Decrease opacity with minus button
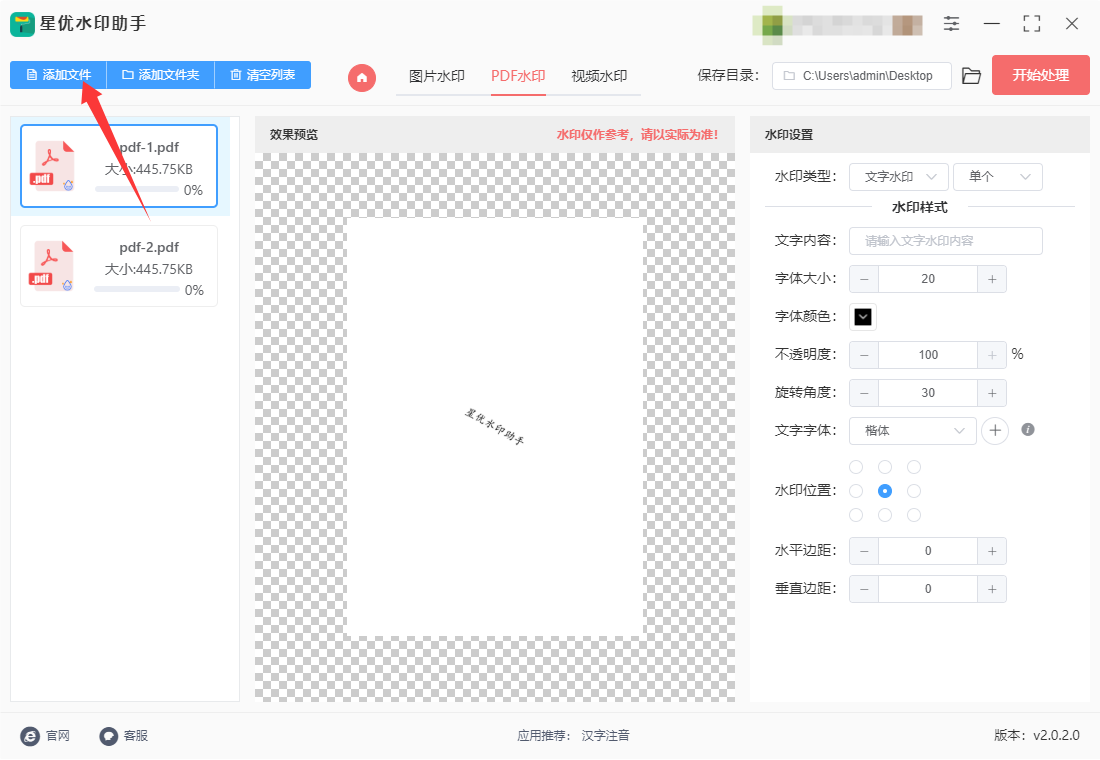 click(x=864, y=355)
